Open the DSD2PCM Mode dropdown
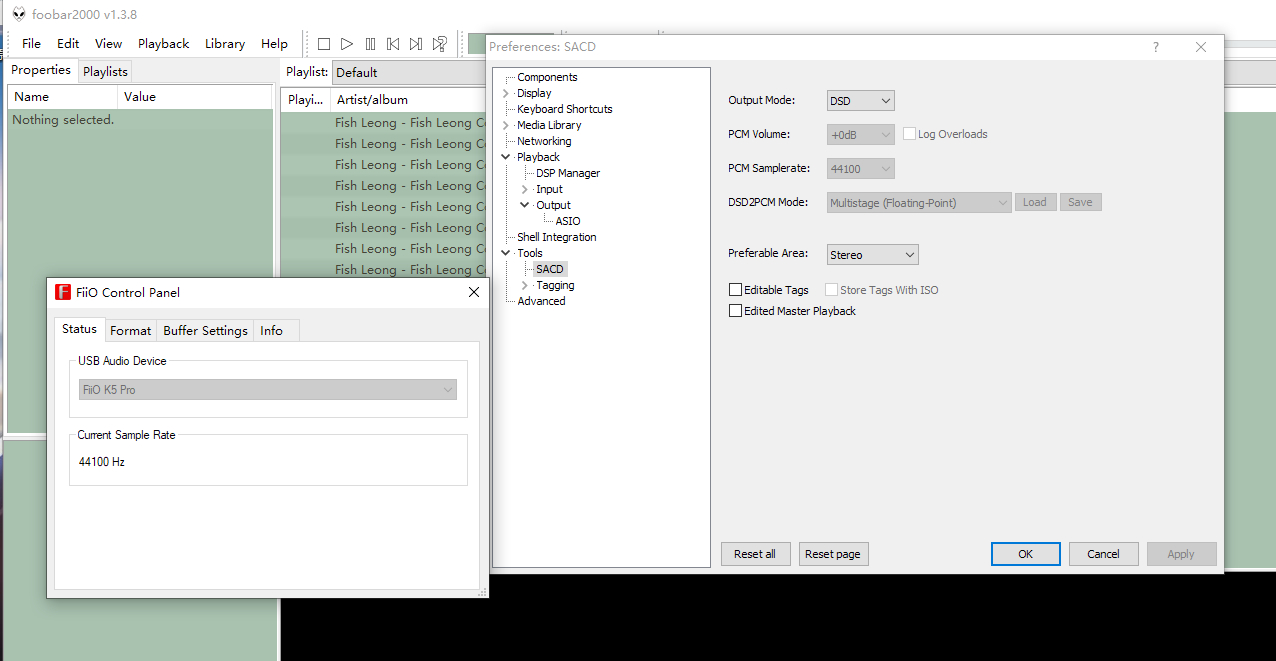 pyautogui.click(x=919, y=203)
